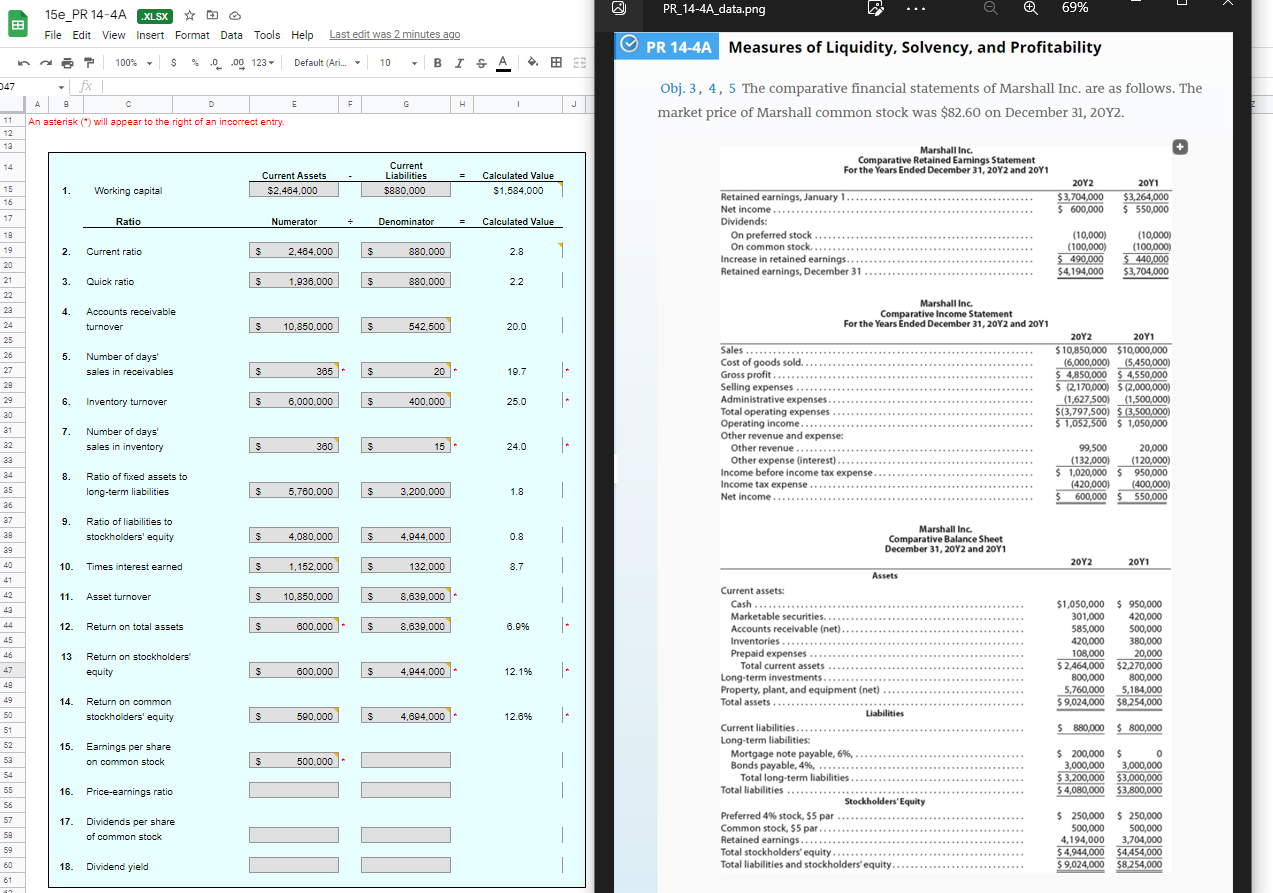
Task: Select column G header
Action: pos(407,102)
